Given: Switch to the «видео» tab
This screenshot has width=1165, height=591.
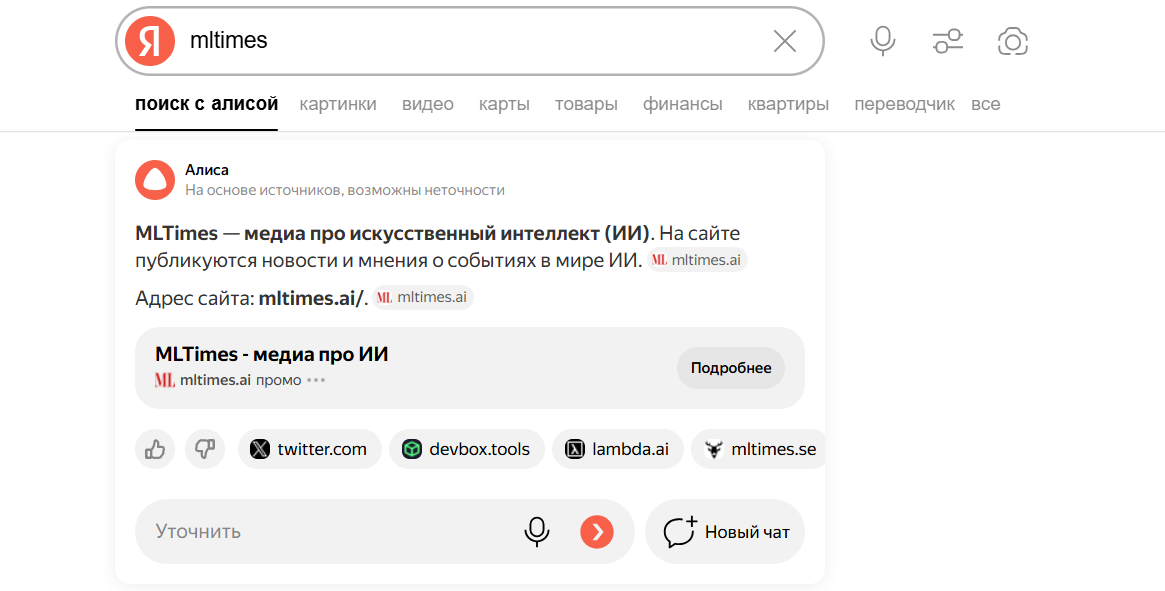Looking at the screenshot, I should pos(428,104).
